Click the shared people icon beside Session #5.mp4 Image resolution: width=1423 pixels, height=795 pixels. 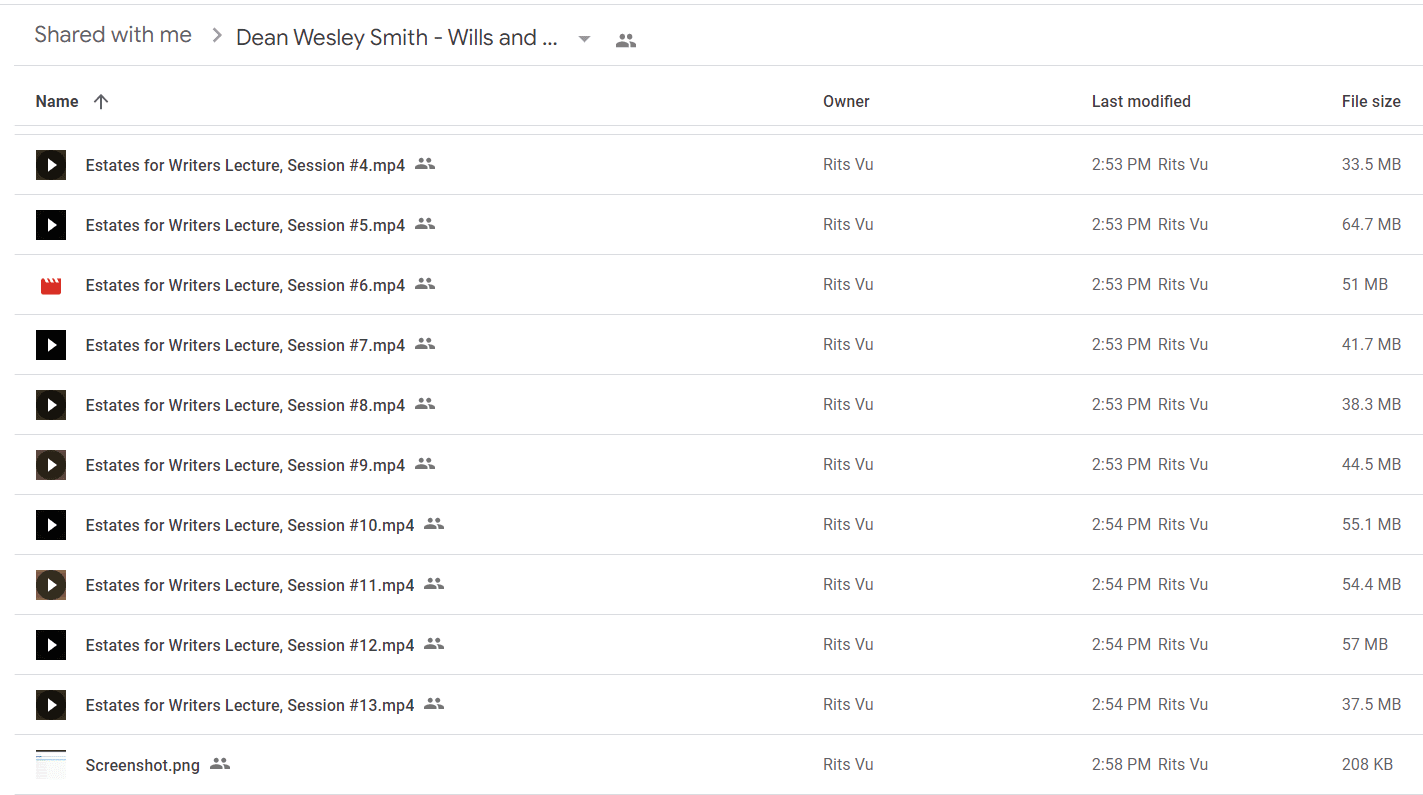tap(425, 224)
